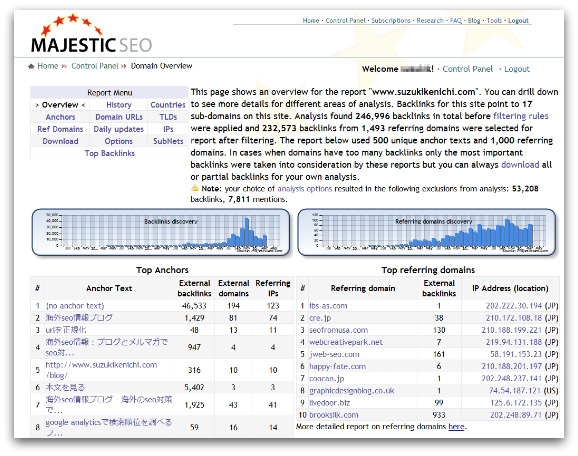Click IP address 210.172.108.18
Image resolution: width=578 pixels, height=456 pixels.
click(x=513, y=318)
